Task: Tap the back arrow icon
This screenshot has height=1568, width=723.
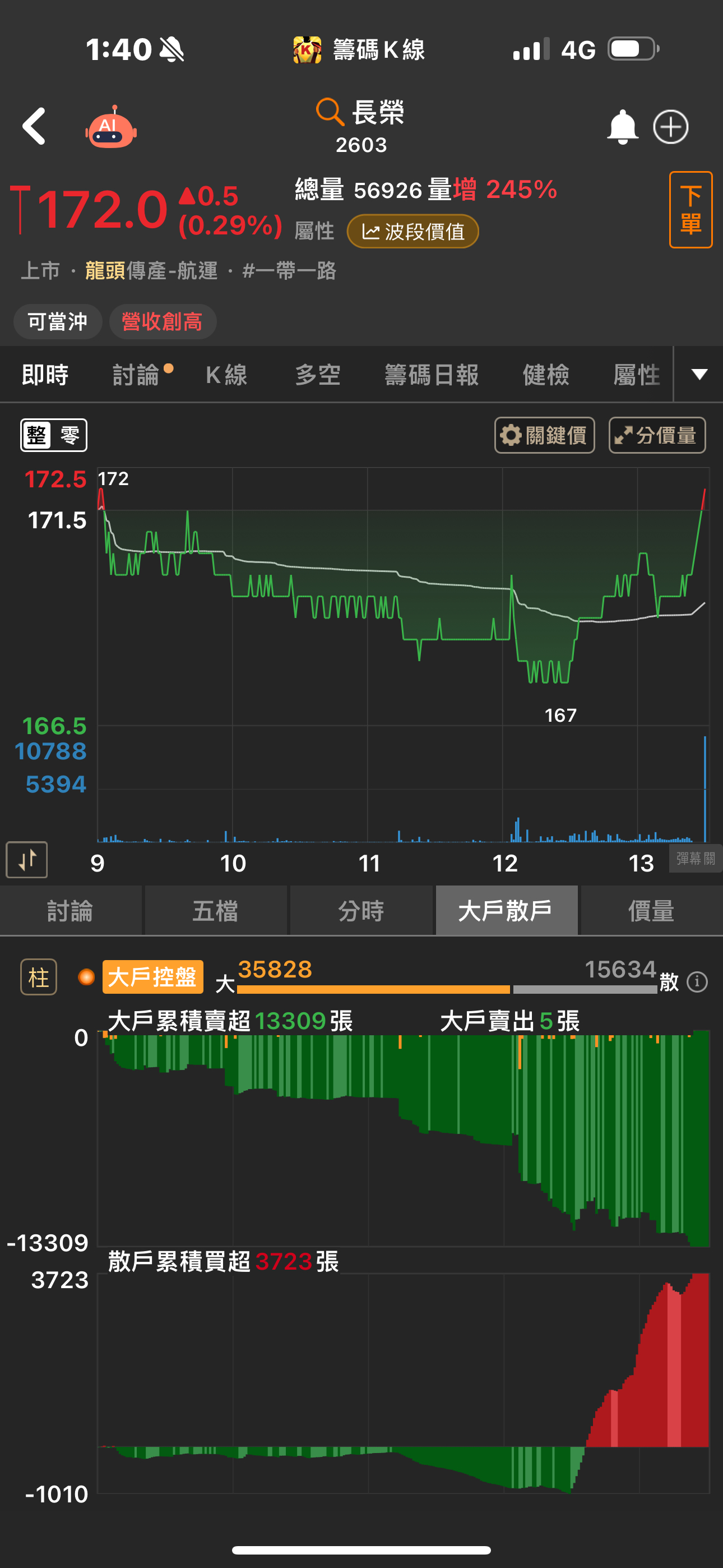Action: coord(34,127)
